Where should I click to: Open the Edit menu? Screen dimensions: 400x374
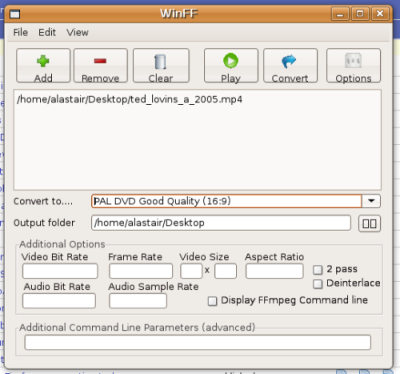coord(47,32)
